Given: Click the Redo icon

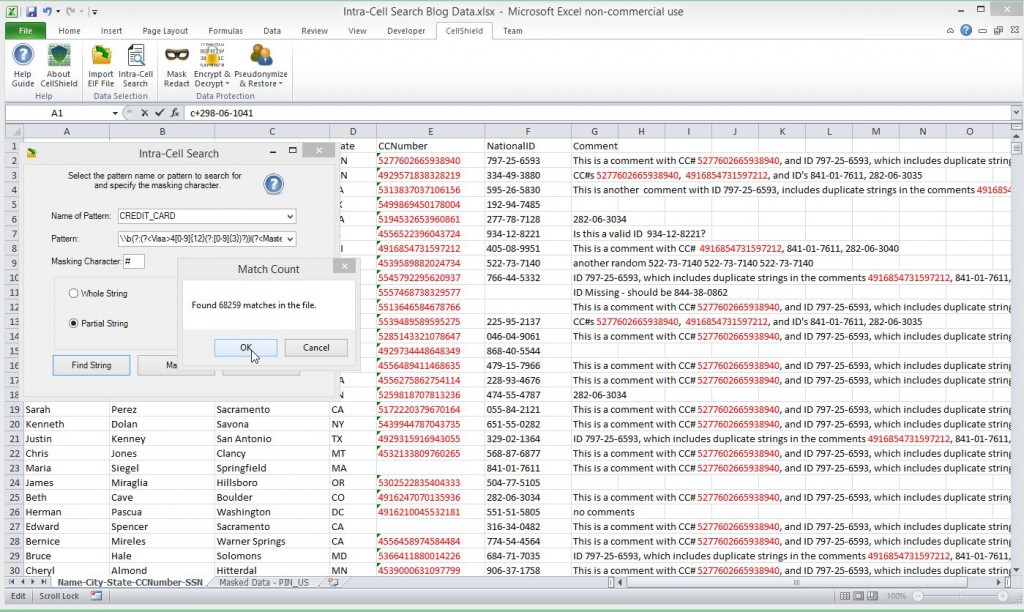Looking at the screenshot, I should click(71, 11).
